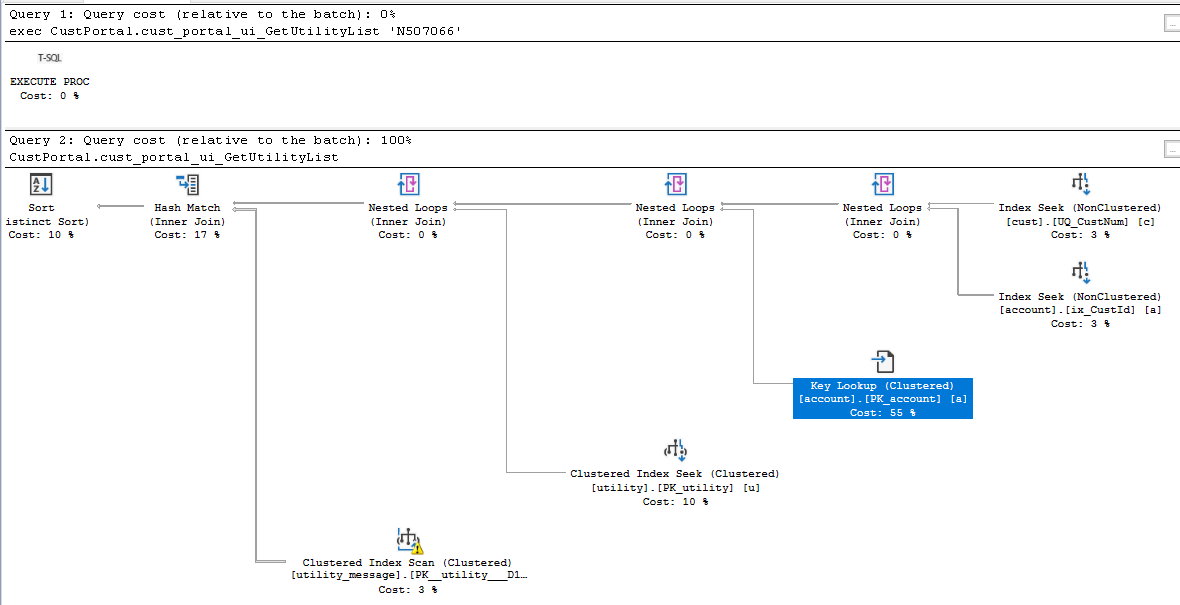Click the Nested Loops icon above Key Lookup
Viewport: 1180px width, 605px height.
pyautogui.click(x=676, y=184)
